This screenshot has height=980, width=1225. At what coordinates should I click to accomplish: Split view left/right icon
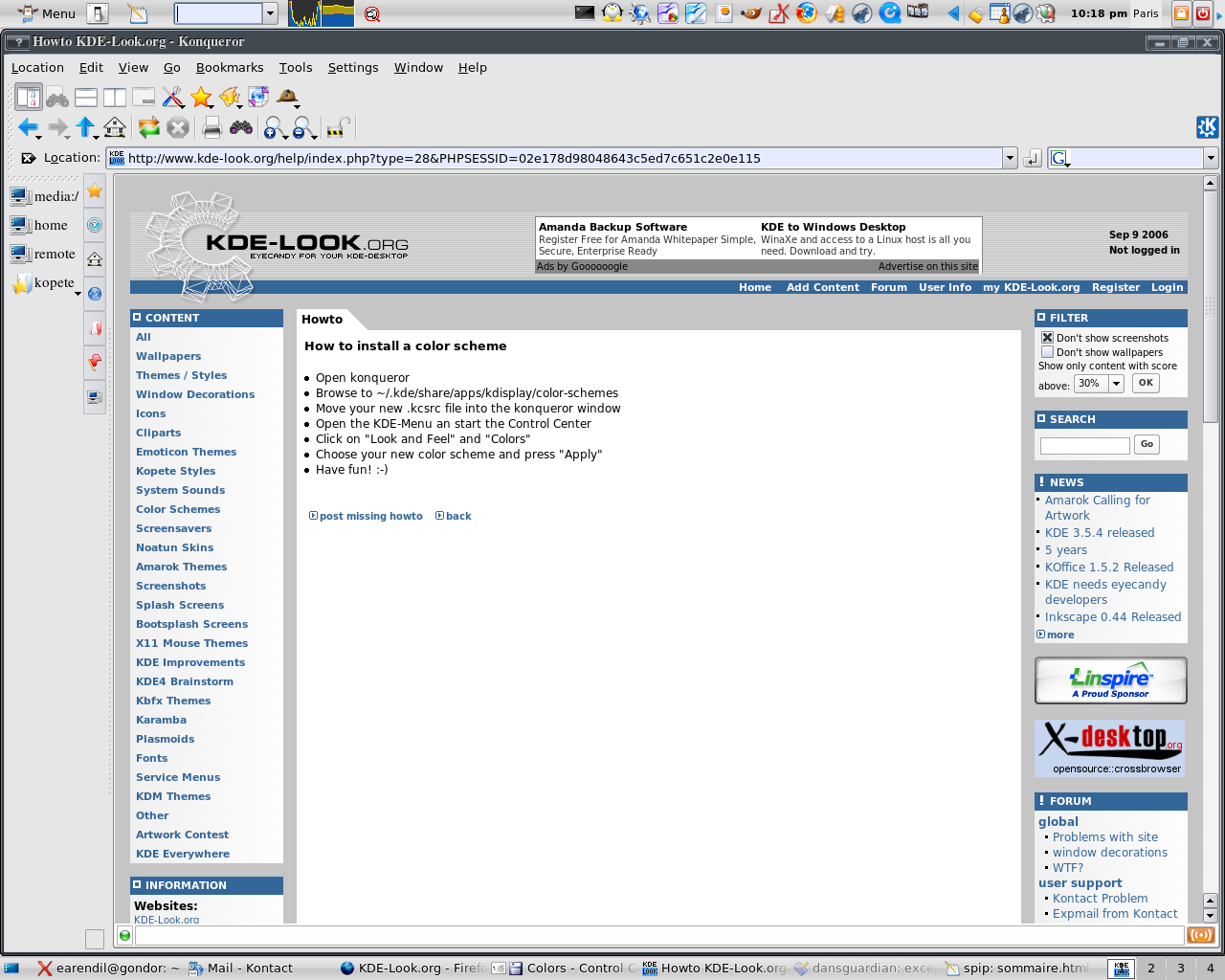115,97
